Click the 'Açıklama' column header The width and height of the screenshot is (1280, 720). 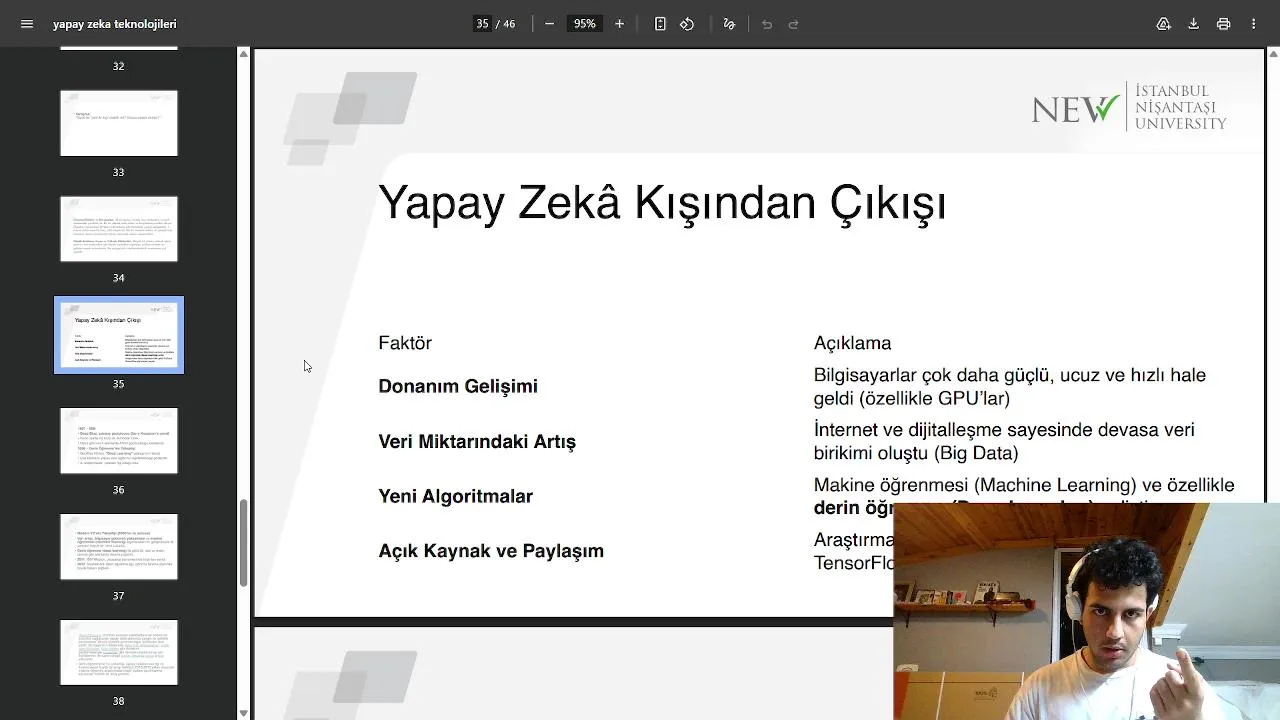(x=852, y=343)
